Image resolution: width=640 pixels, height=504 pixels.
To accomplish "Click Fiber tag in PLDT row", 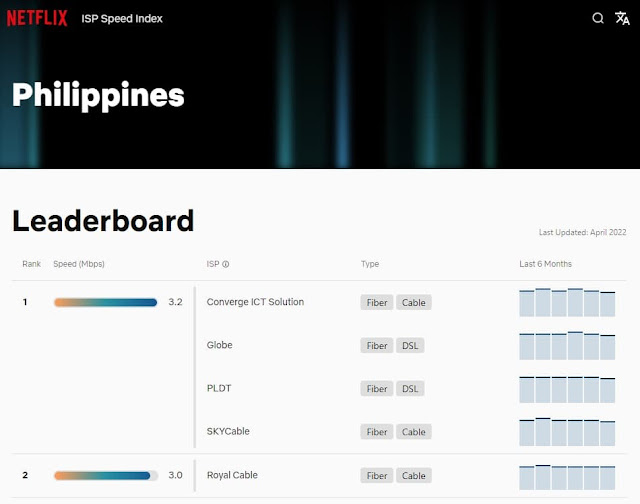I will [377, 389].
